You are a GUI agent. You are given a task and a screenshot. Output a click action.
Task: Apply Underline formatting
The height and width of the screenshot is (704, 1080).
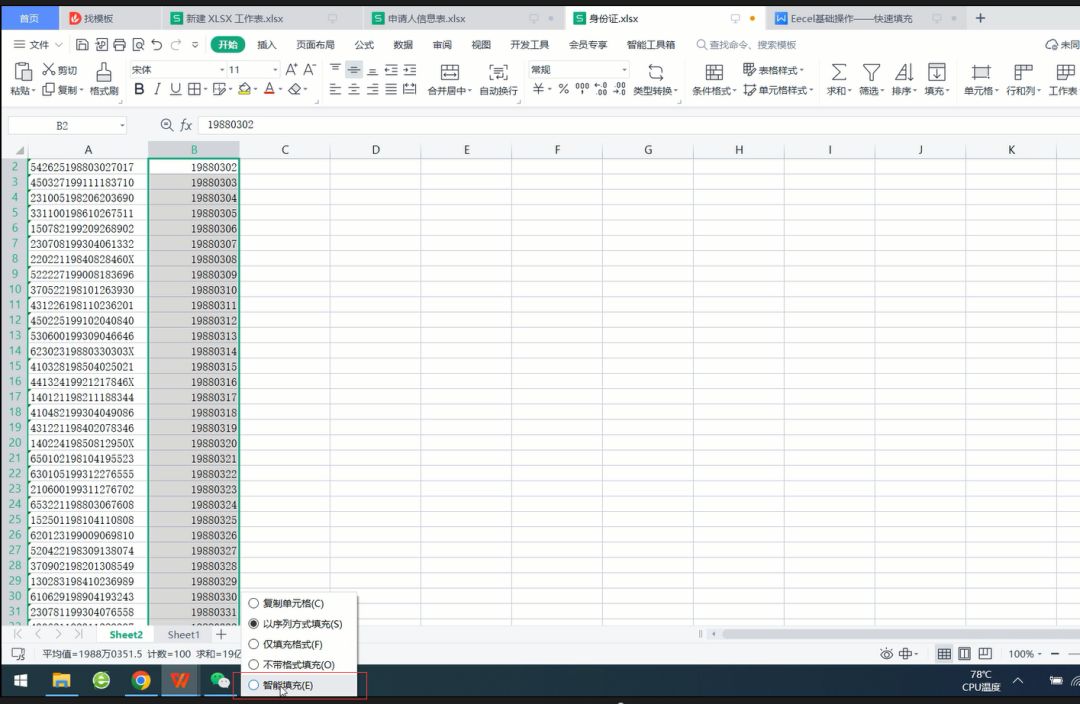[175, 89]
